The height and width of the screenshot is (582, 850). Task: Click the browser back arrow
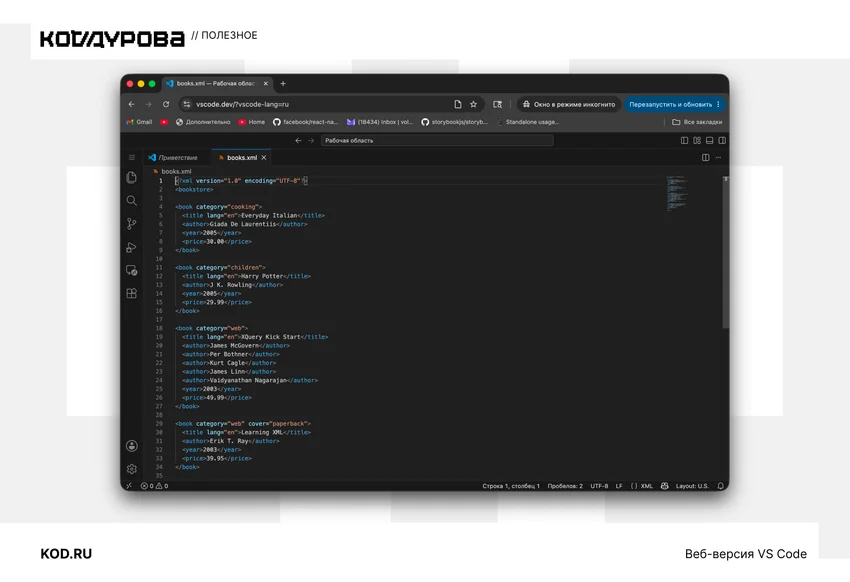click(131, 104)
